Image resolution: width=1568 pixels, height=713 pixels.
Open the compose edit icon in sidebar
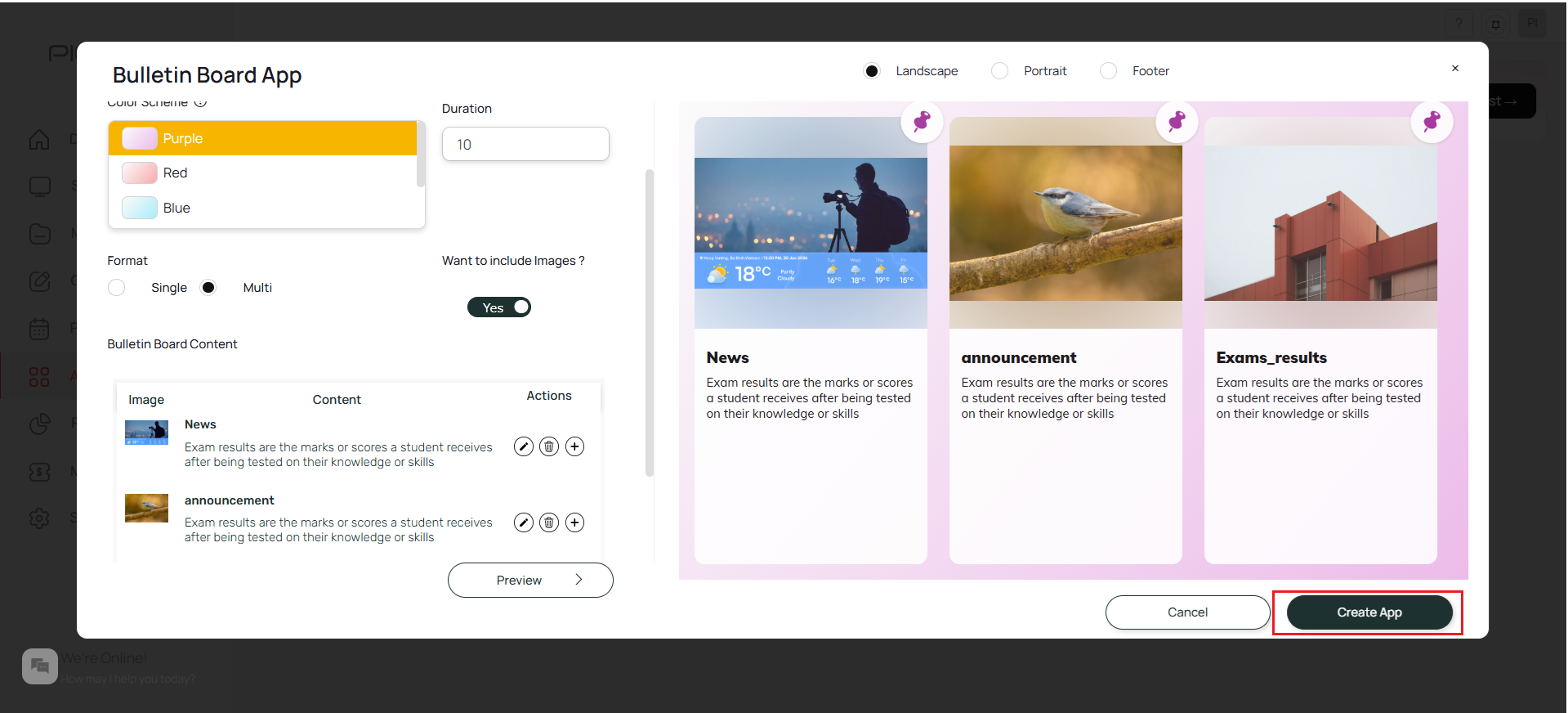tap(39, 281)
